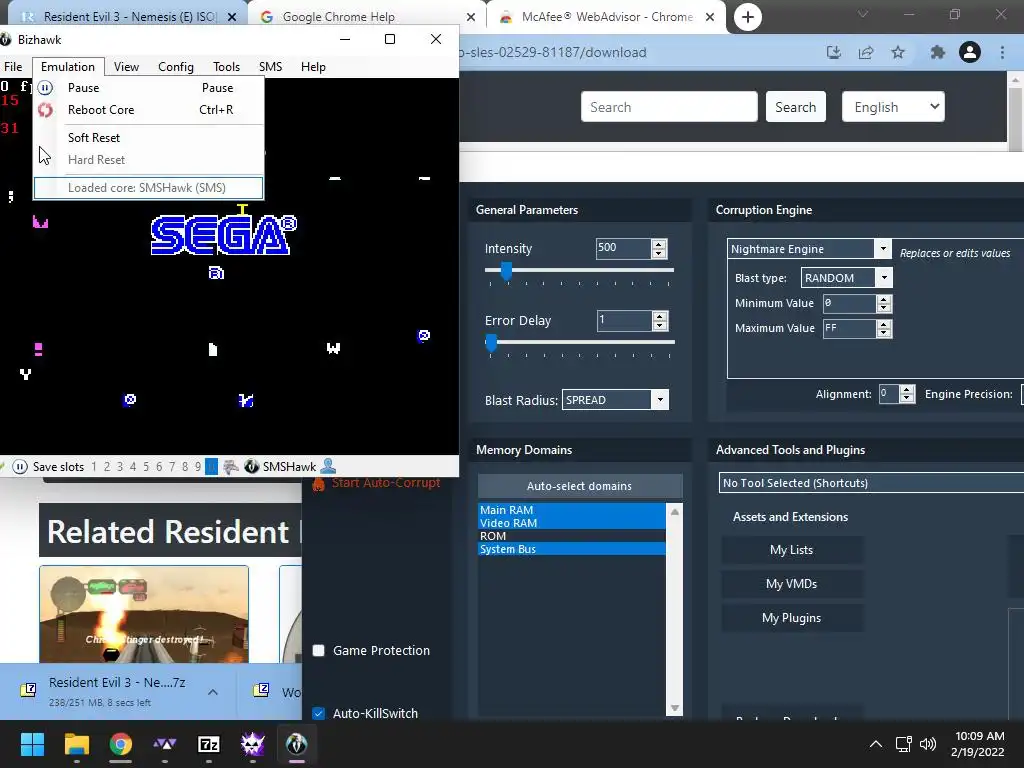
Task: Select ROM in Memory Domains list
Action: point(571,536)
